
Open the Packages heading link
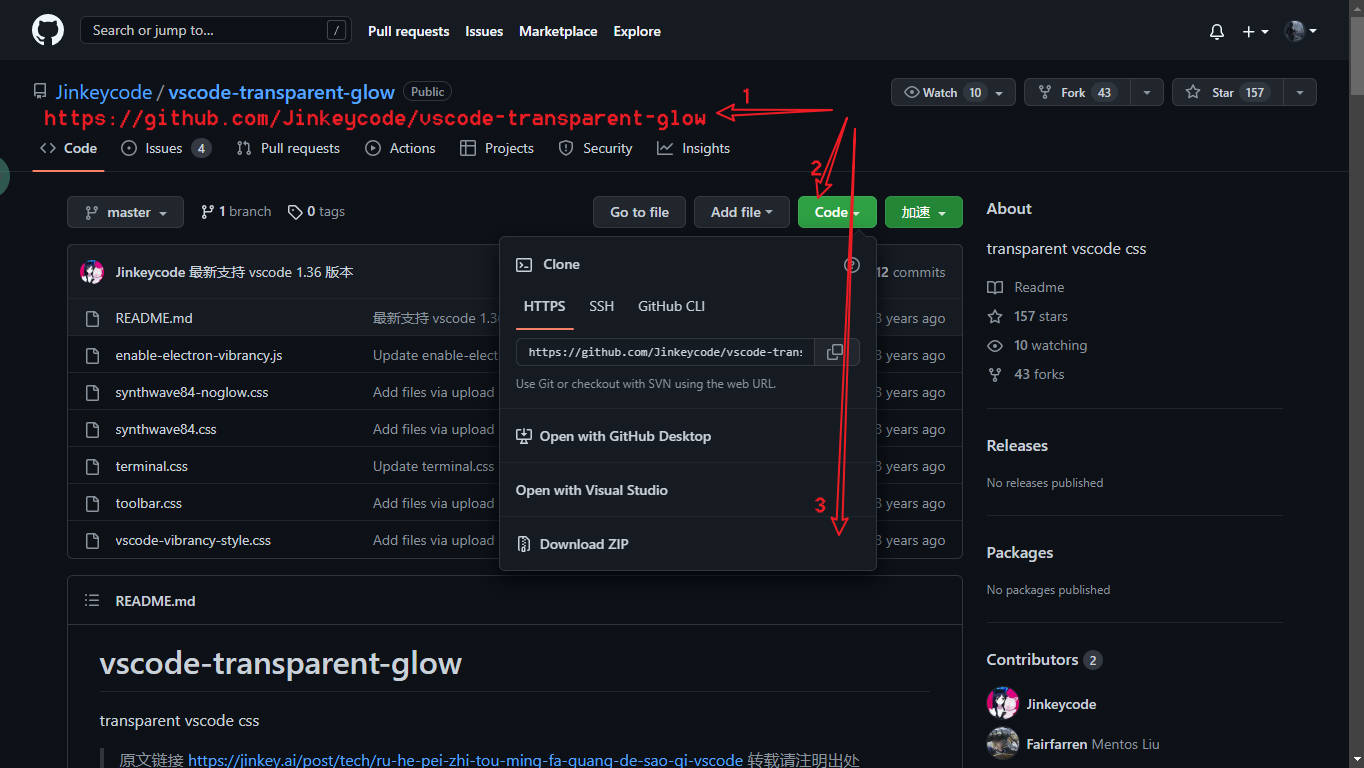pyautogui.click(x=1020, y=553)
